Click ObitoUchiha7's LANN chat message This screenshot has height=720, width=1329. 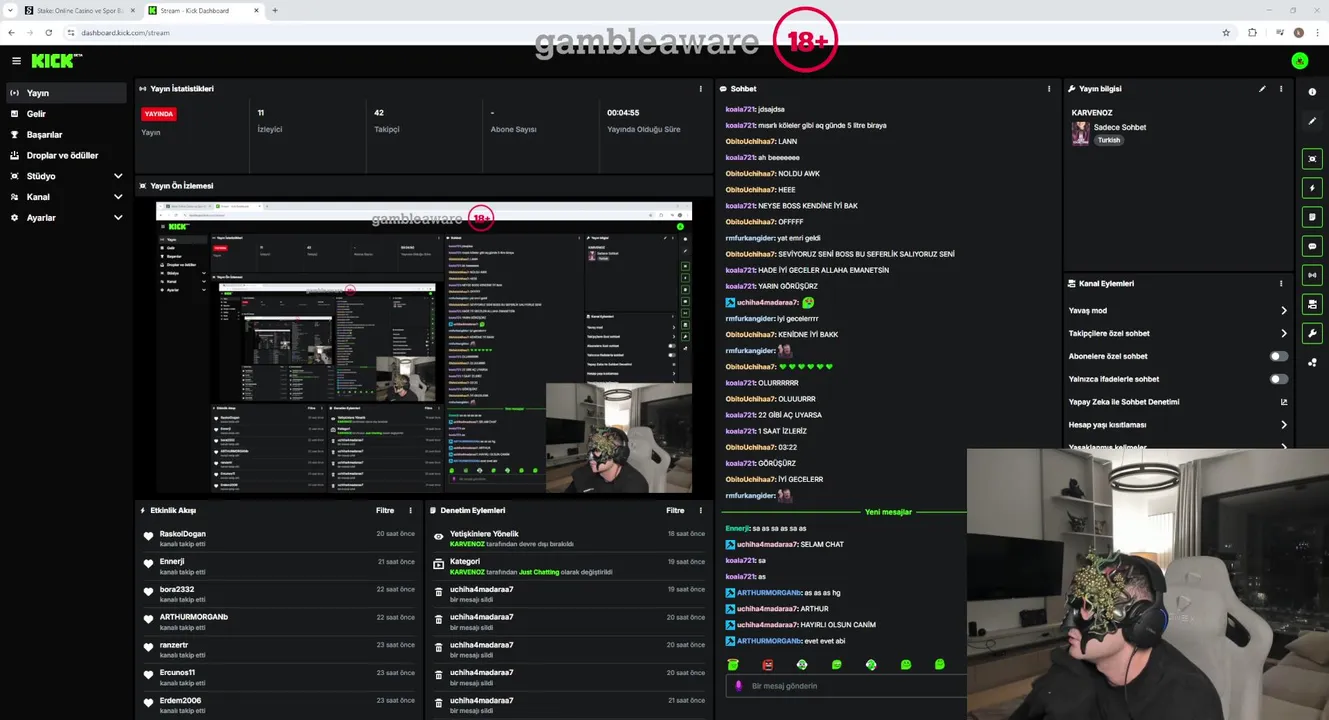762,142
